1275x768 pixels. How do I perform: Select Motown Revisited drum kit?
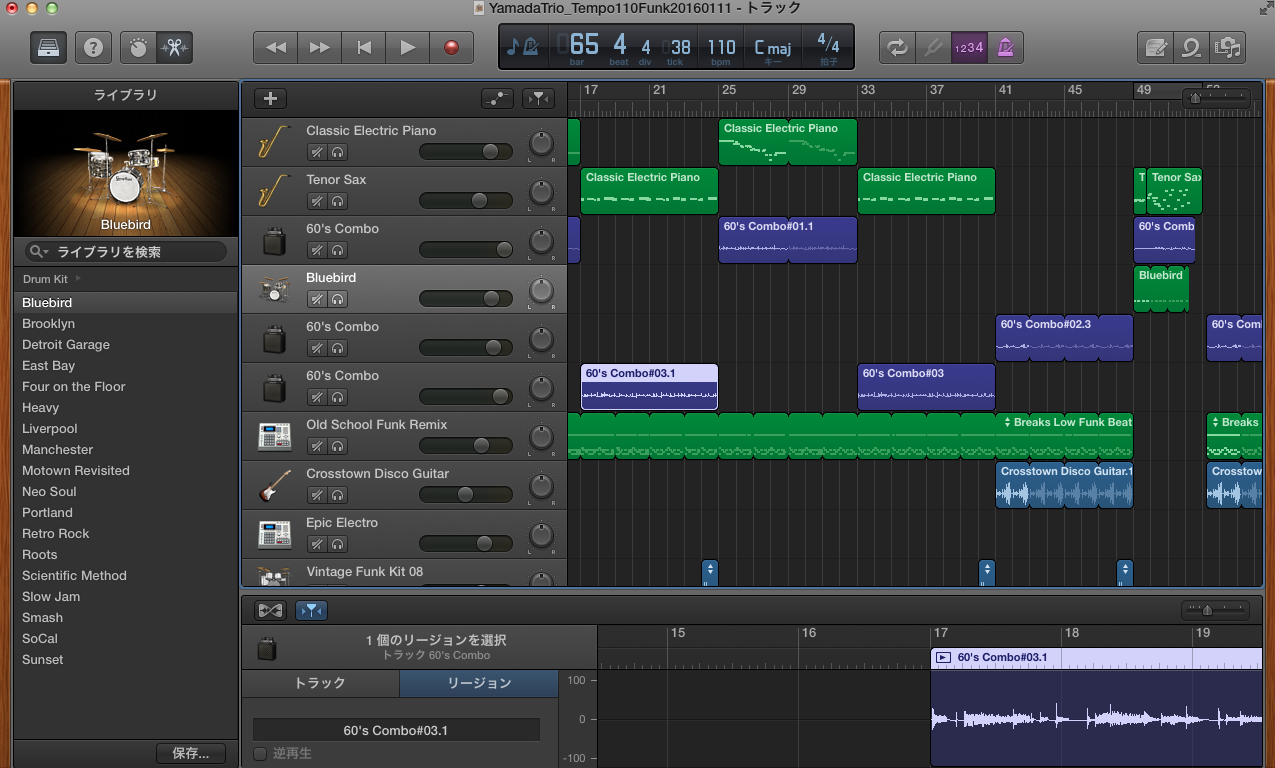[76, 471]
